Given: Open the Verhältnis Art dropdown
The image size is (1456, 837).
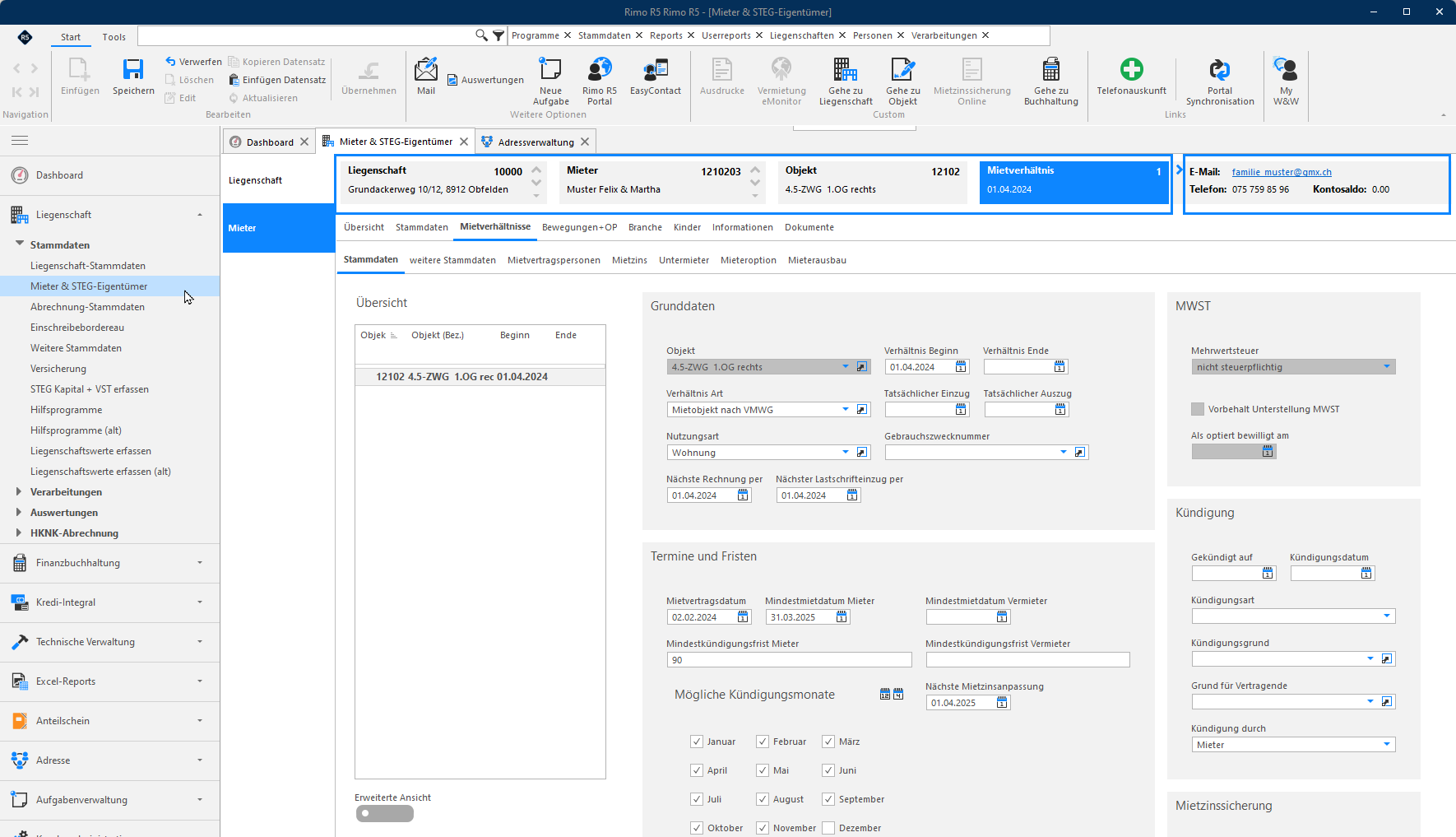Looking at the screenshot, I should point(846,410).
